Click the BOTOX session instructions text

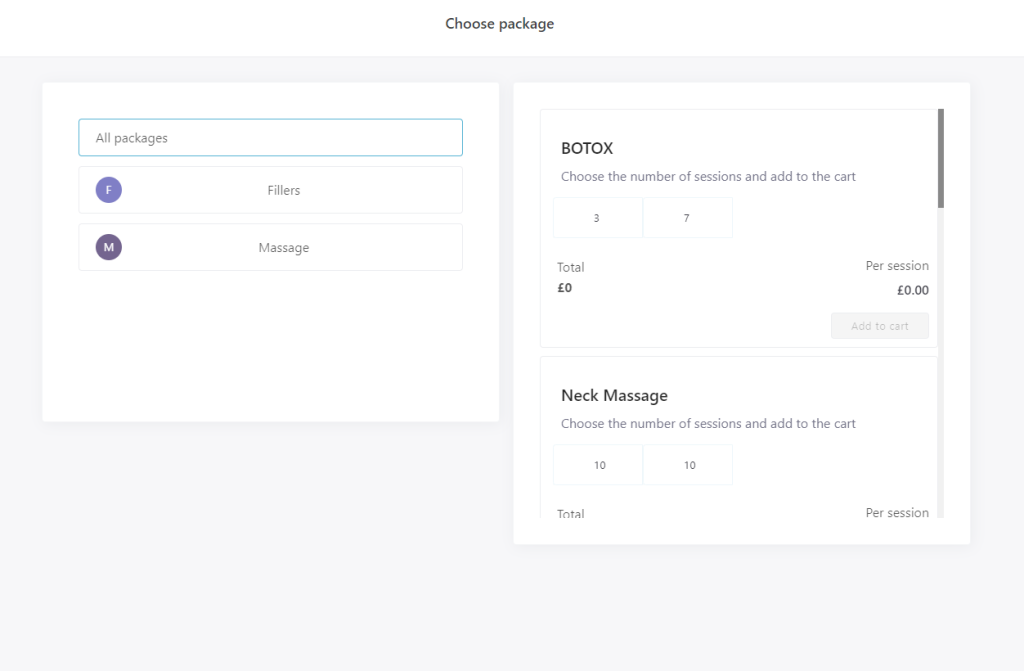pos(708,176)
